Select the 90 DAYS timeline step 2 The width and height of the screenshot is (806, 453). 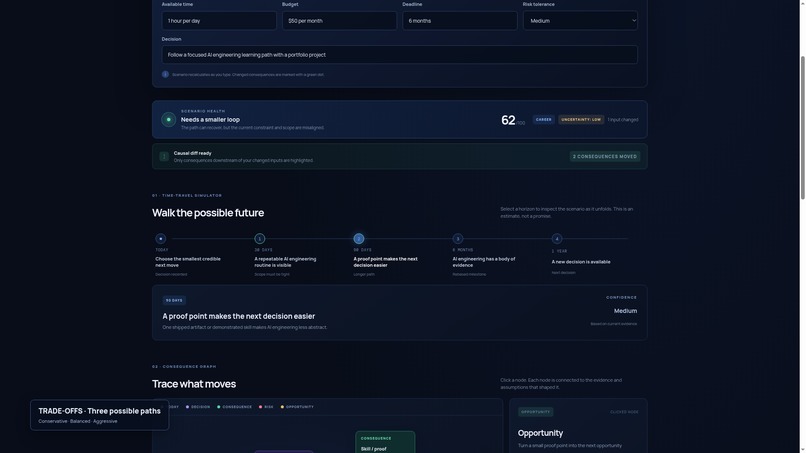pyautogui.click(x=359, y=239)
